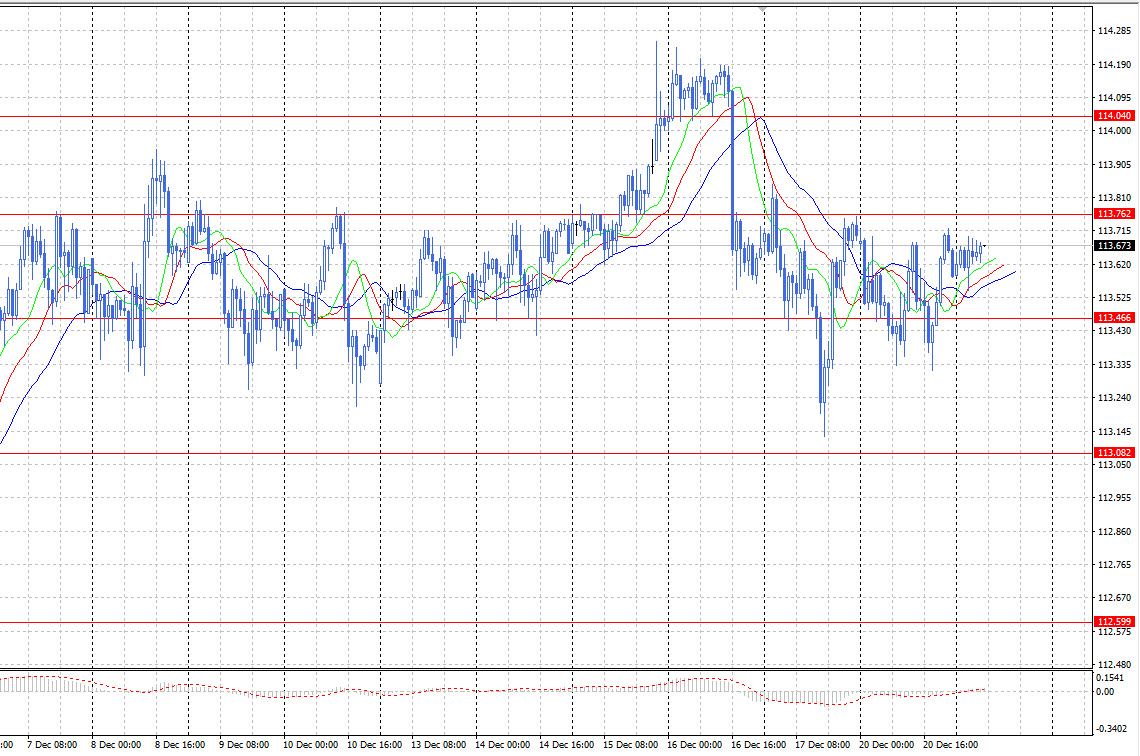The width and height of the screenshot is (1140, 756).
Task: Click the '8 Dec 16:00' time label
Action: coord(180,745)
